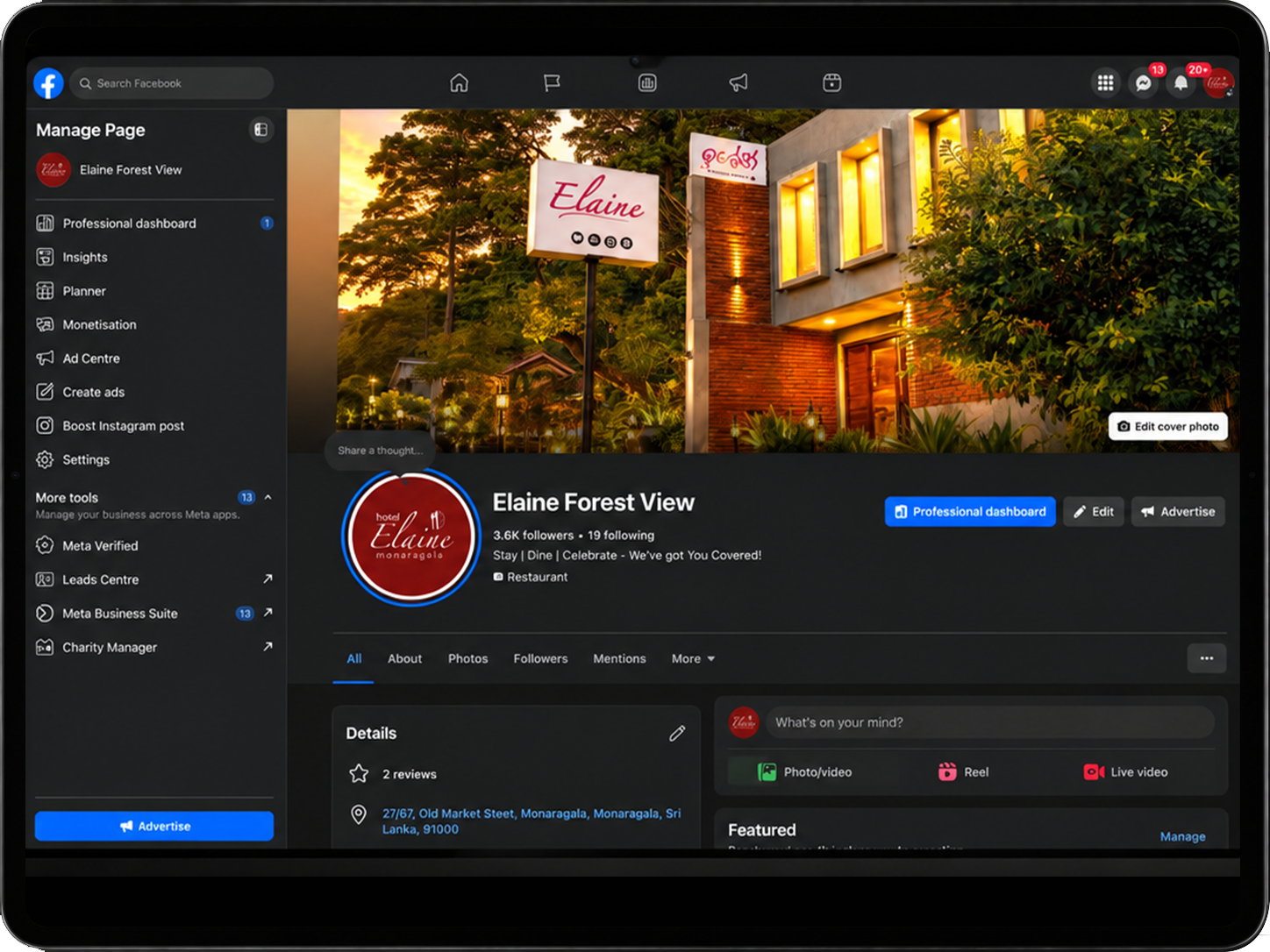Click the Manage link in Featured
Screen dimensions: 1270x952
tap(1182, 836)
